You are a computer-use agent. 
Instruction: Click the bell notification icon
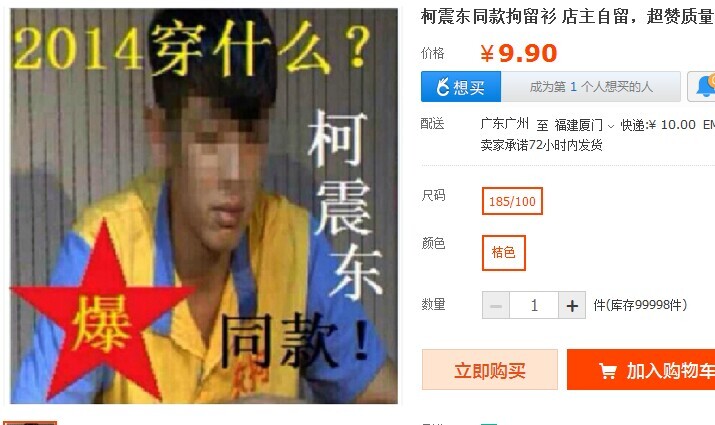click(x=705, y=86)
